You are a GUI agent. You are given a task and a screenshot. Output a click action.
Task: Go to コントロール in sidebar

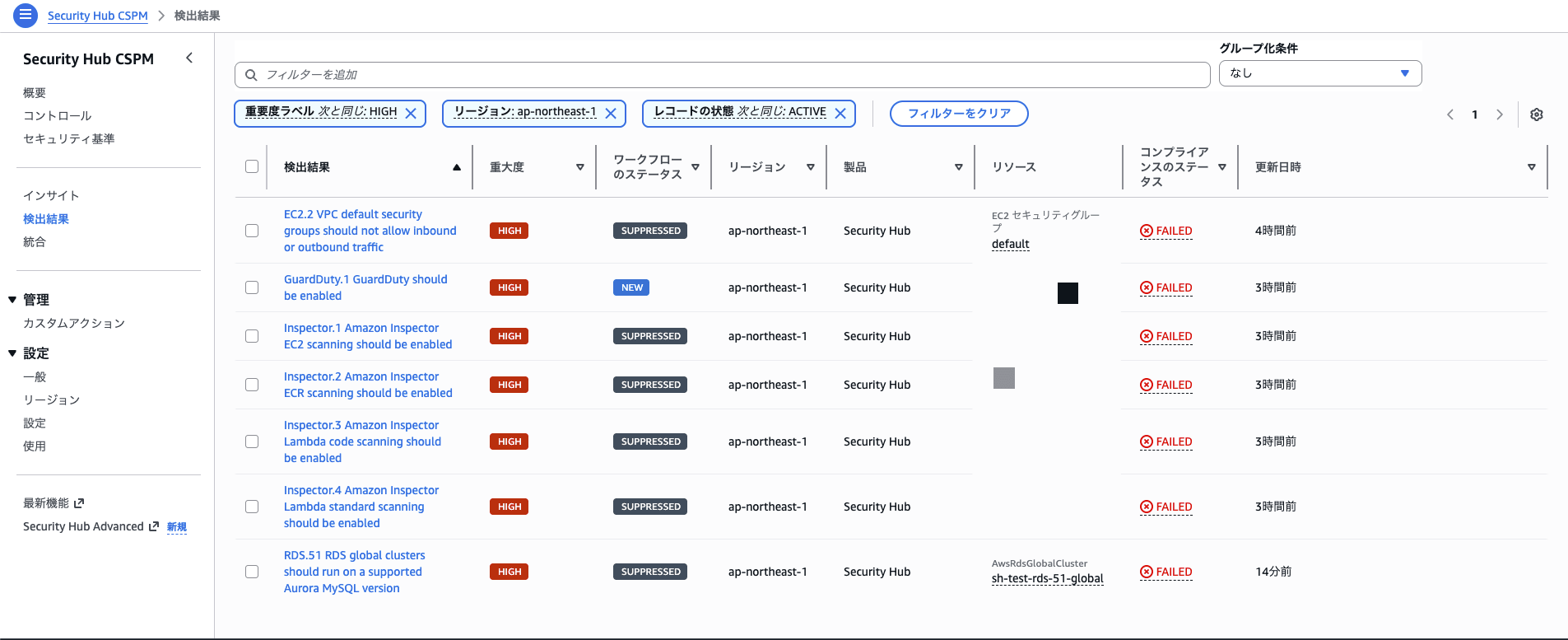58,116
